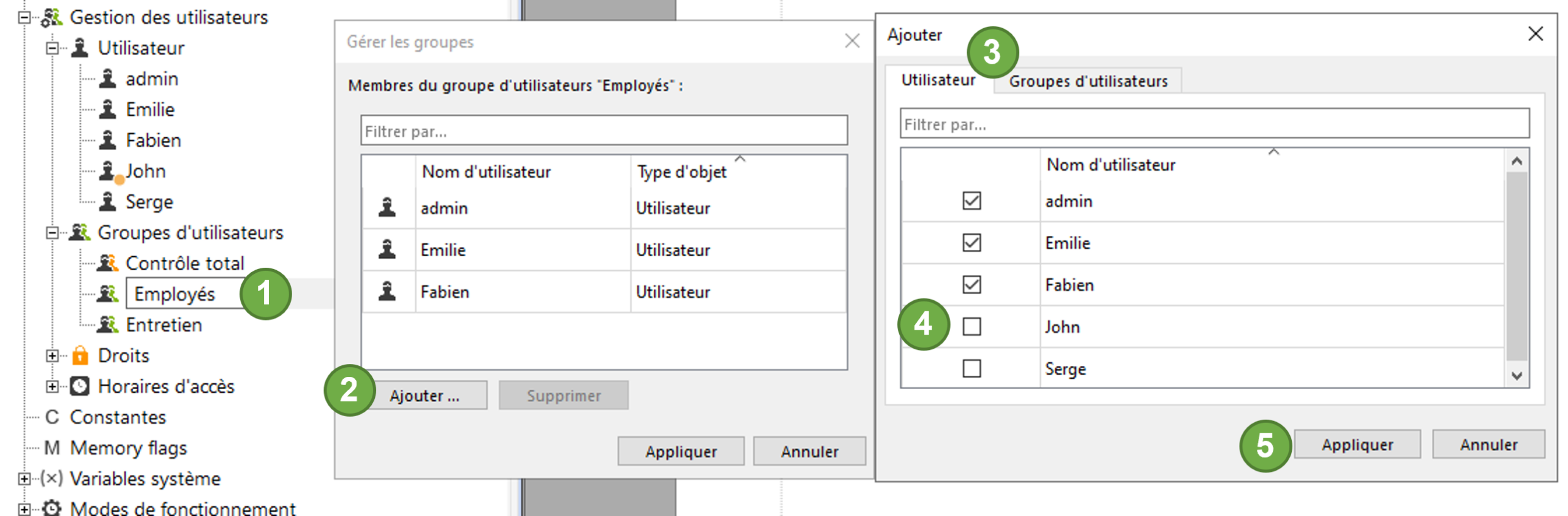
Task: Expand the Horaires d'accès node
Action: click(53, 386)
